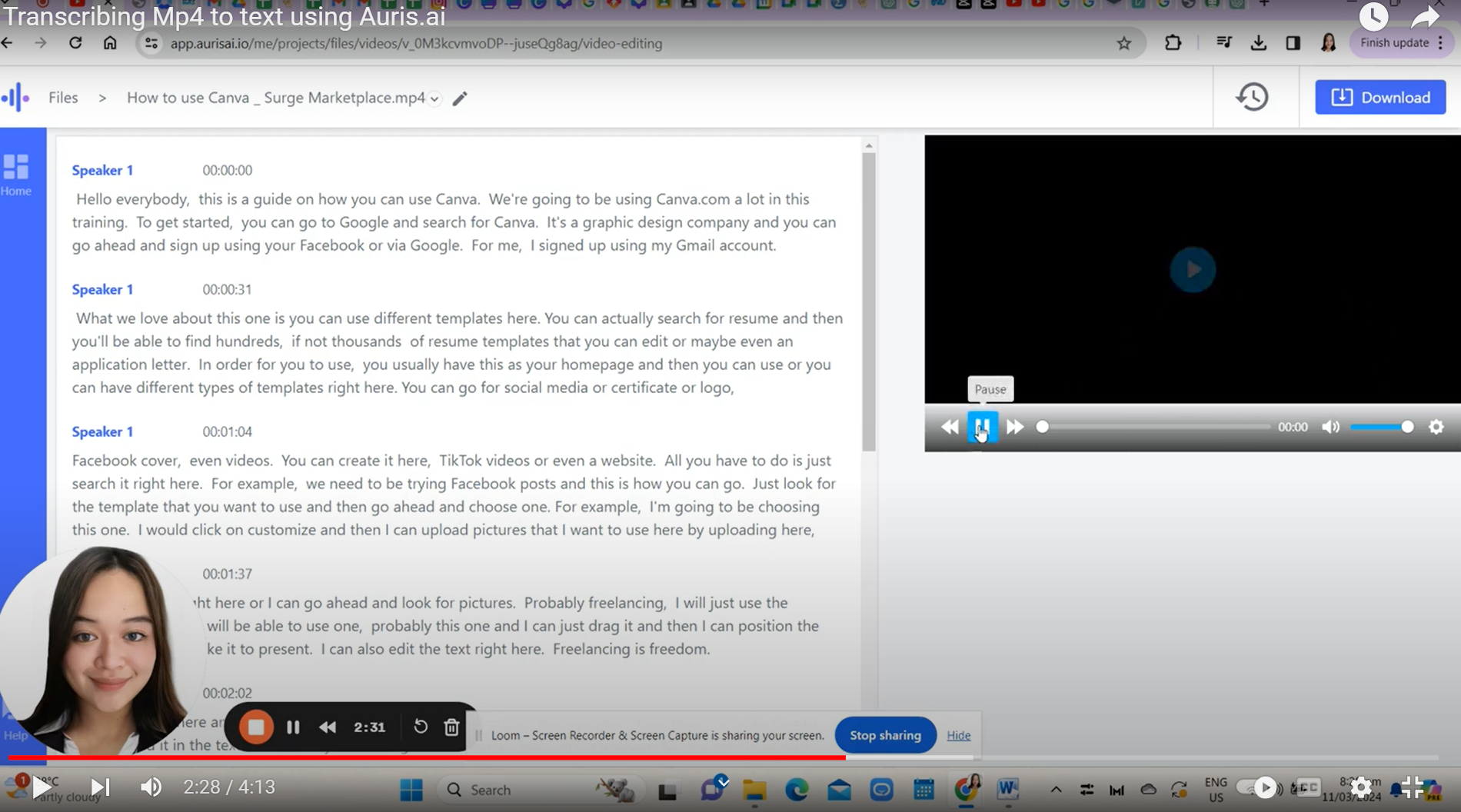The width and height of the screenshot is (1461, 812).
Task: Click the 00:01:04 timestamp
Action: pos(227,431)
